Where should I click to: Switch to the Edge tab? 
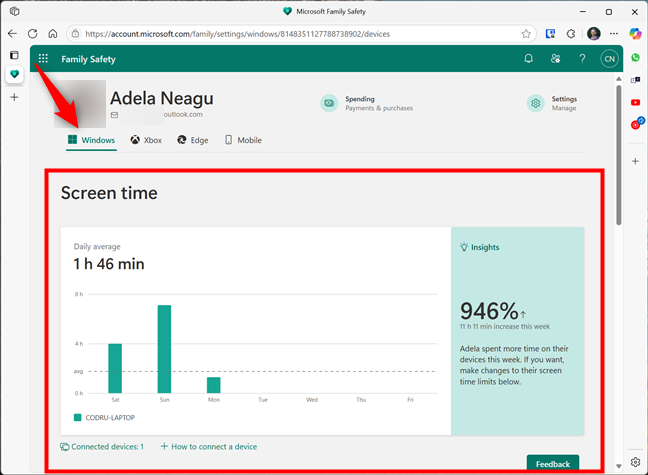193,140
